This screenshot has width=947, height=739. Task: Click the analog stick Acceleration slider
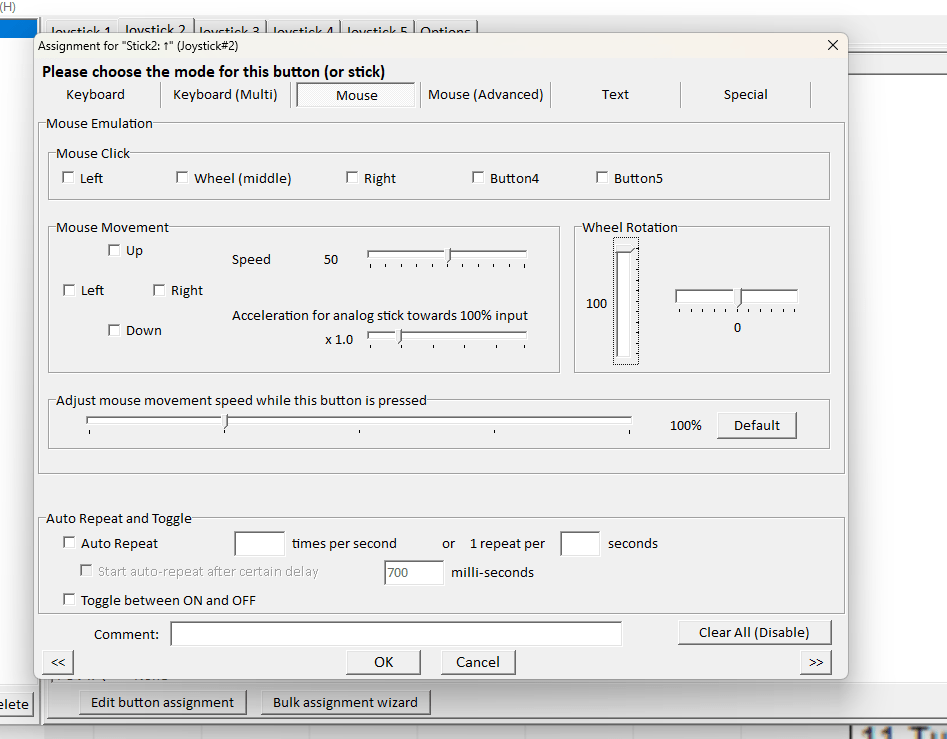point(447,338)
